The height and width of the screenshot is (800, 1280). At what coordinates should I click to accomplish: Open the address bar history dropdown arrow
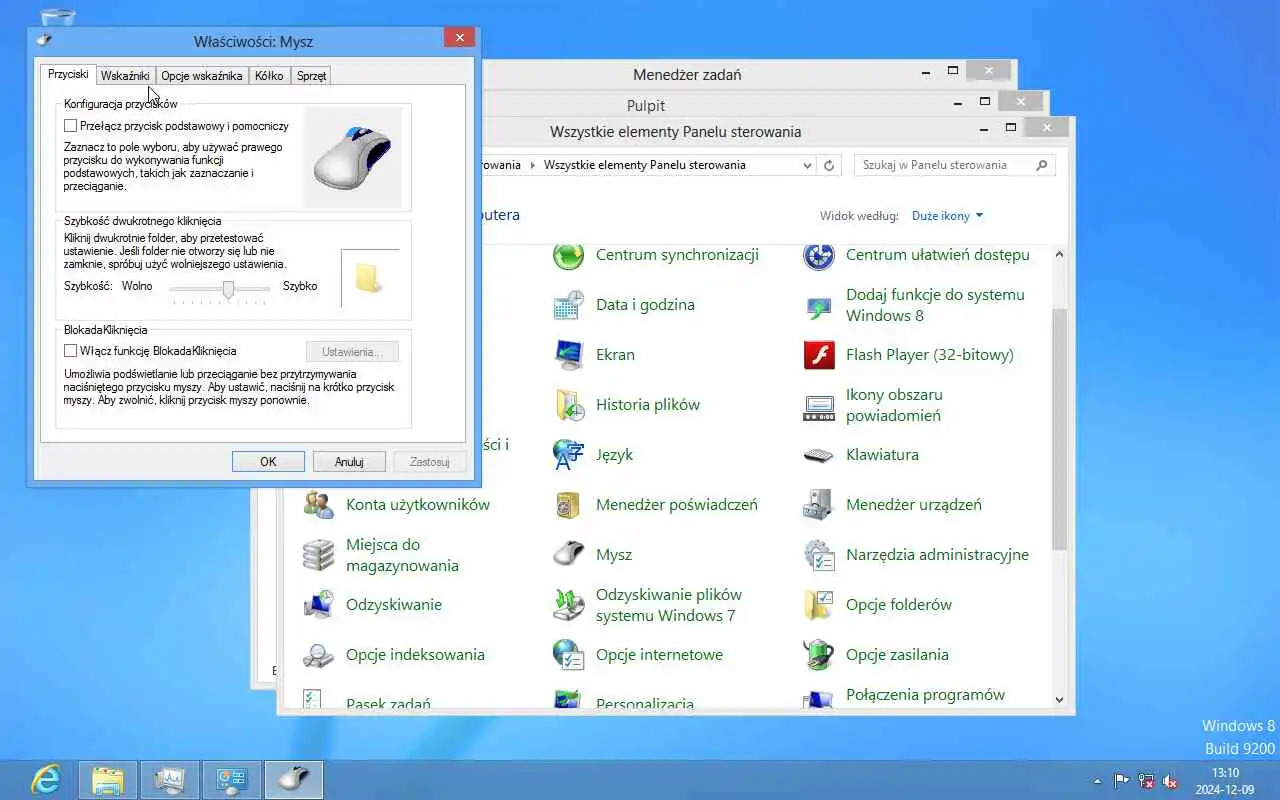[x=808, y=165]
